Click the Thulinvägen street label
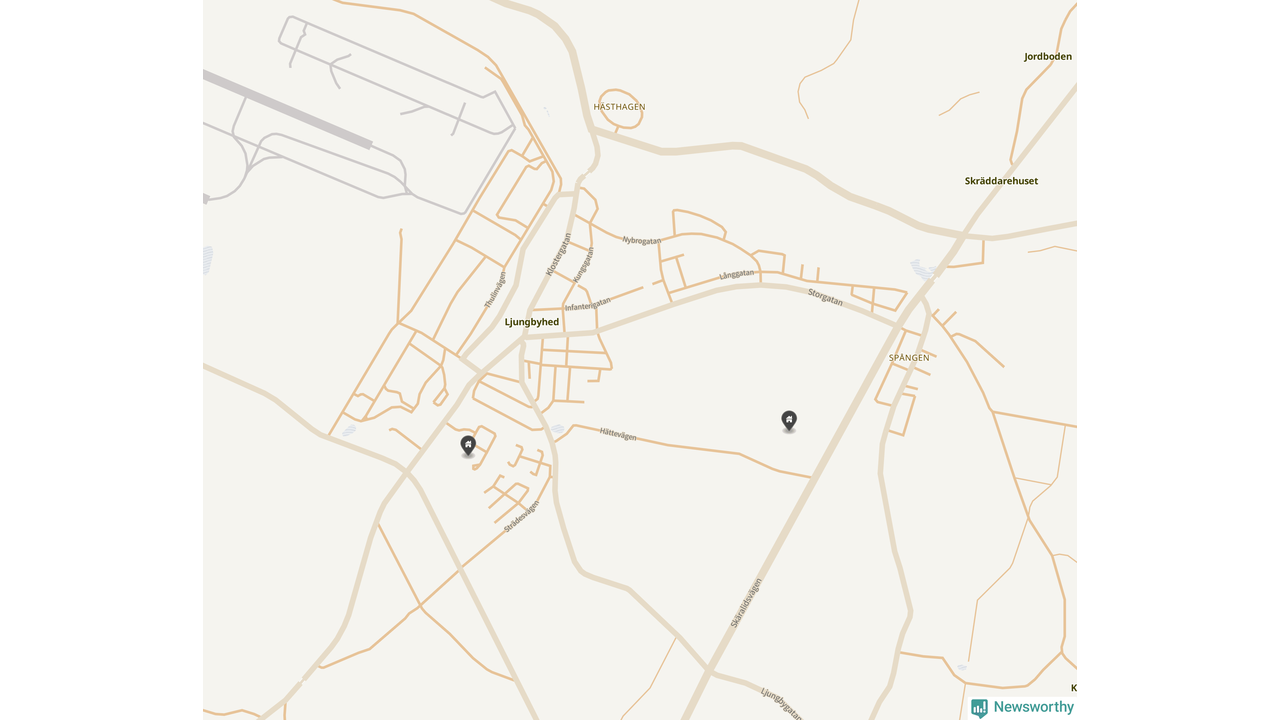 [495, 290]
